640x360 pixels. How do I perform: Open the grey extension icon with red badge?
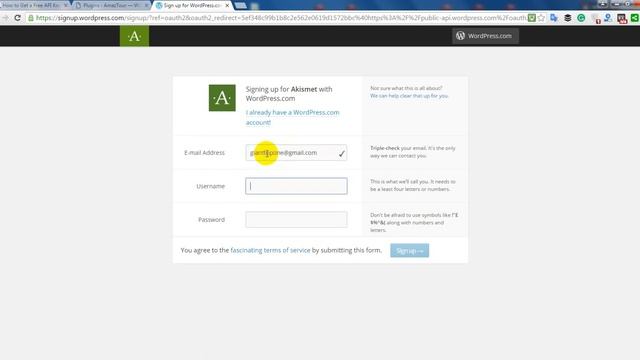(x=595, y=19)
